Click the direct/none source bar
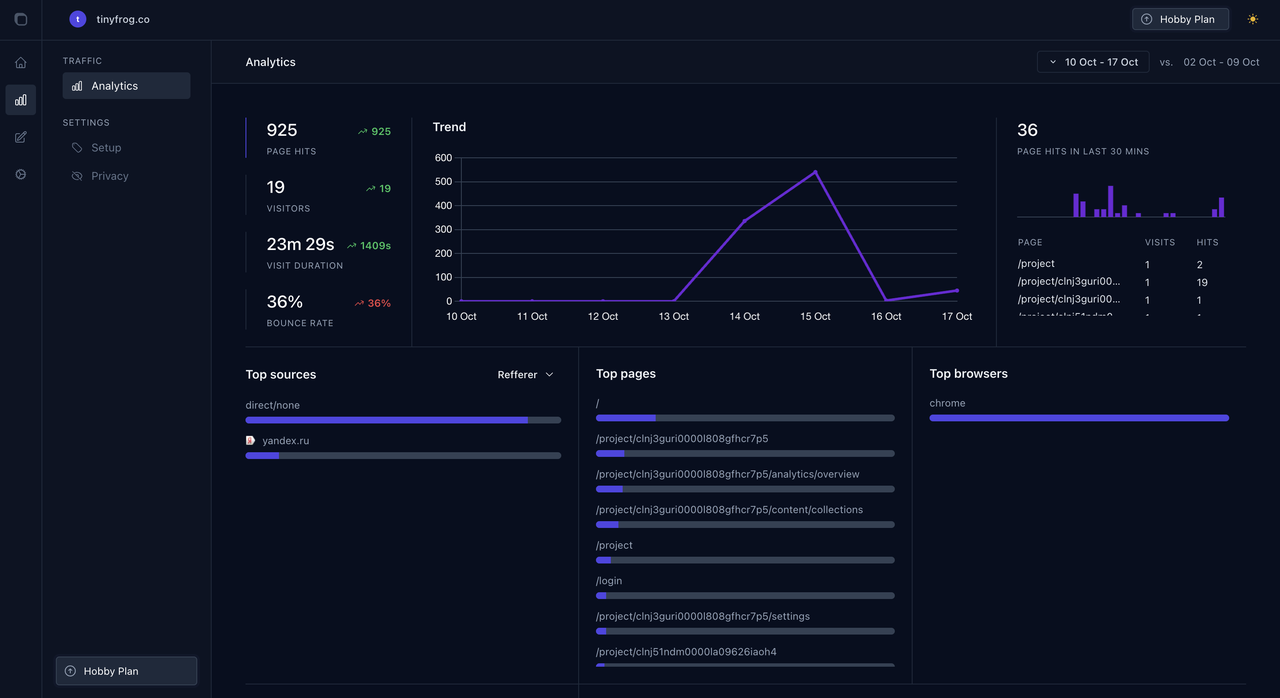The height and width of the screenshot is (698, 1280). (x=403, y=420)
